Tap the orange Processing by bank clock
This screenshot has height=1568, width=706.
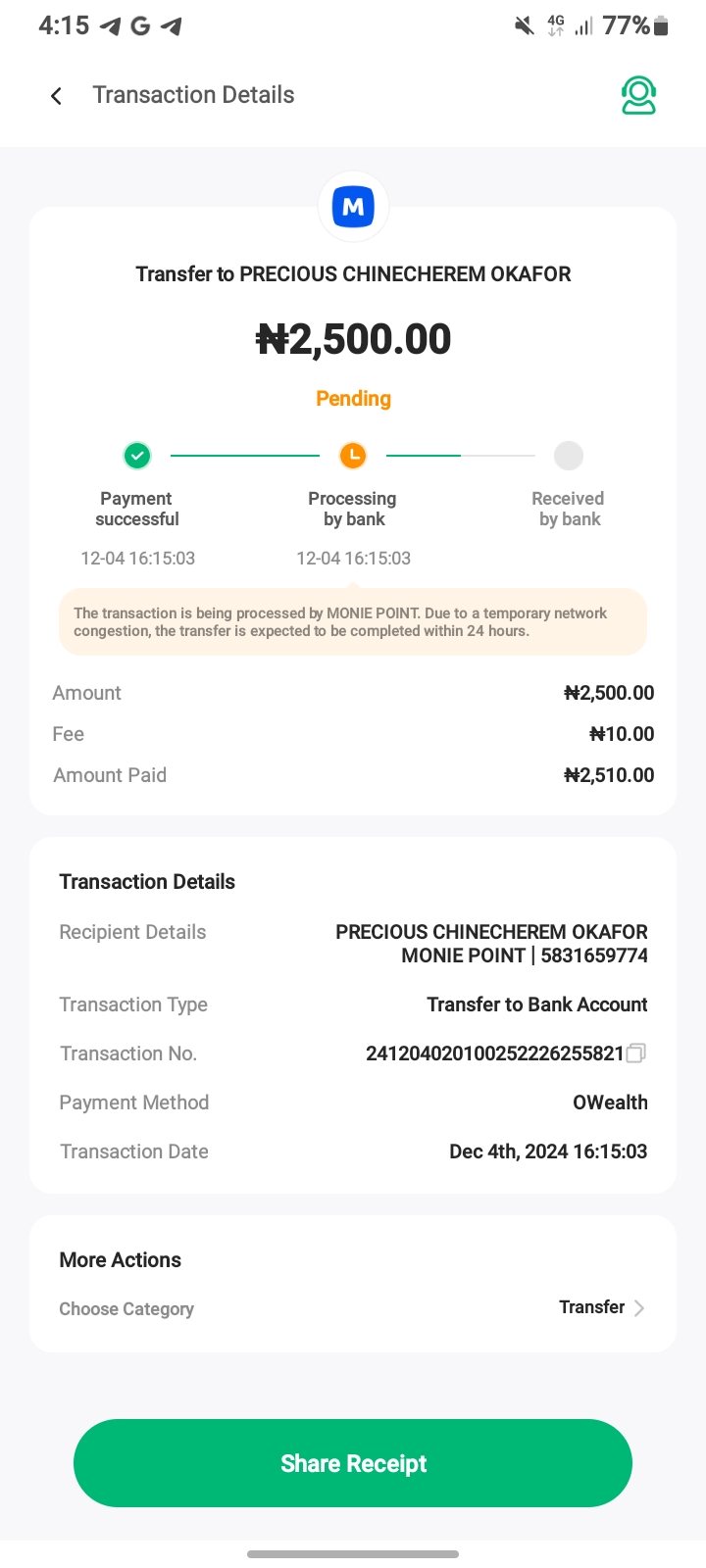[353, 456]
